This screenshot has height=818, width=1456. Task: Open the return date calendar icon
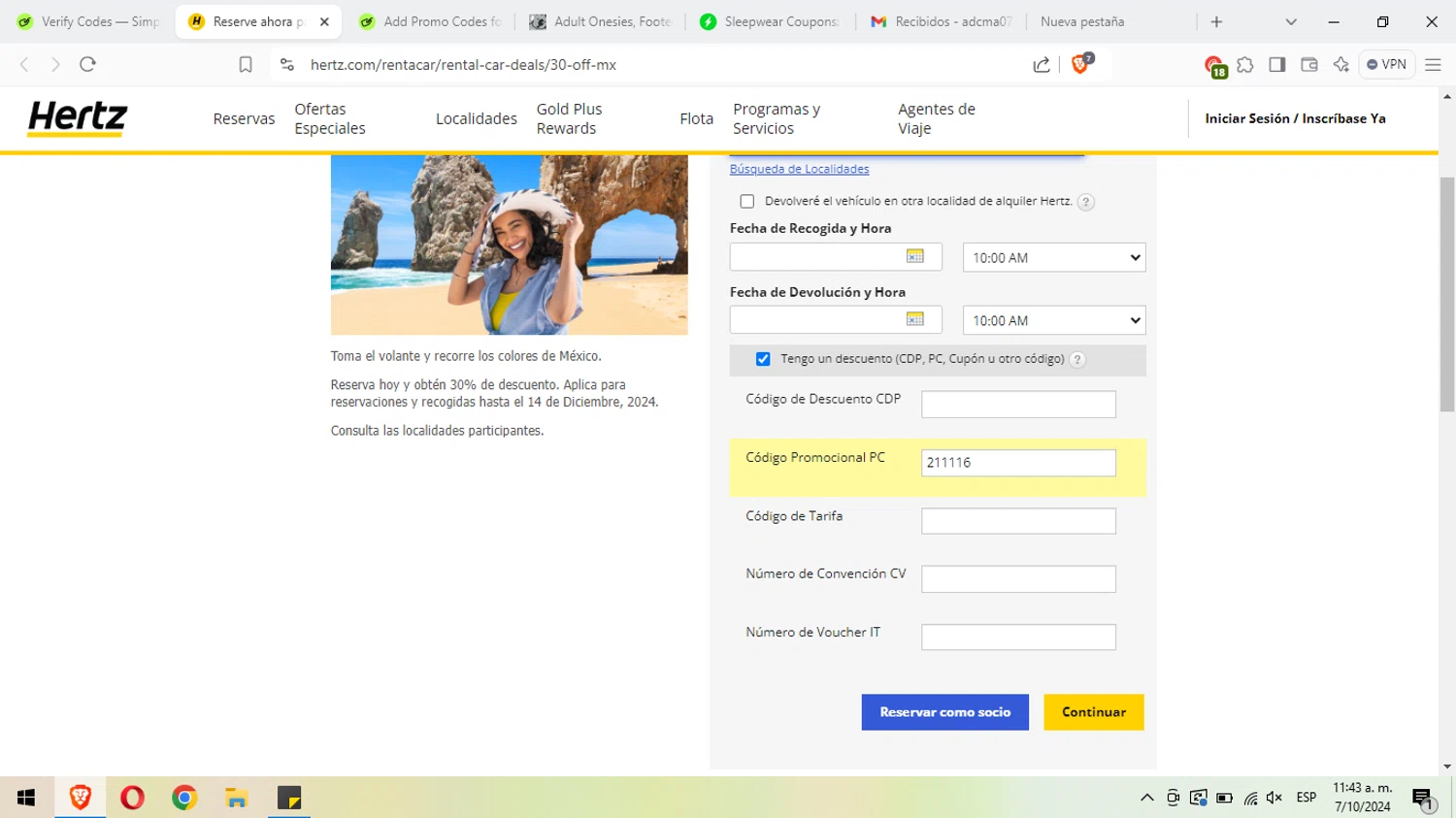[x=915, y=319]
